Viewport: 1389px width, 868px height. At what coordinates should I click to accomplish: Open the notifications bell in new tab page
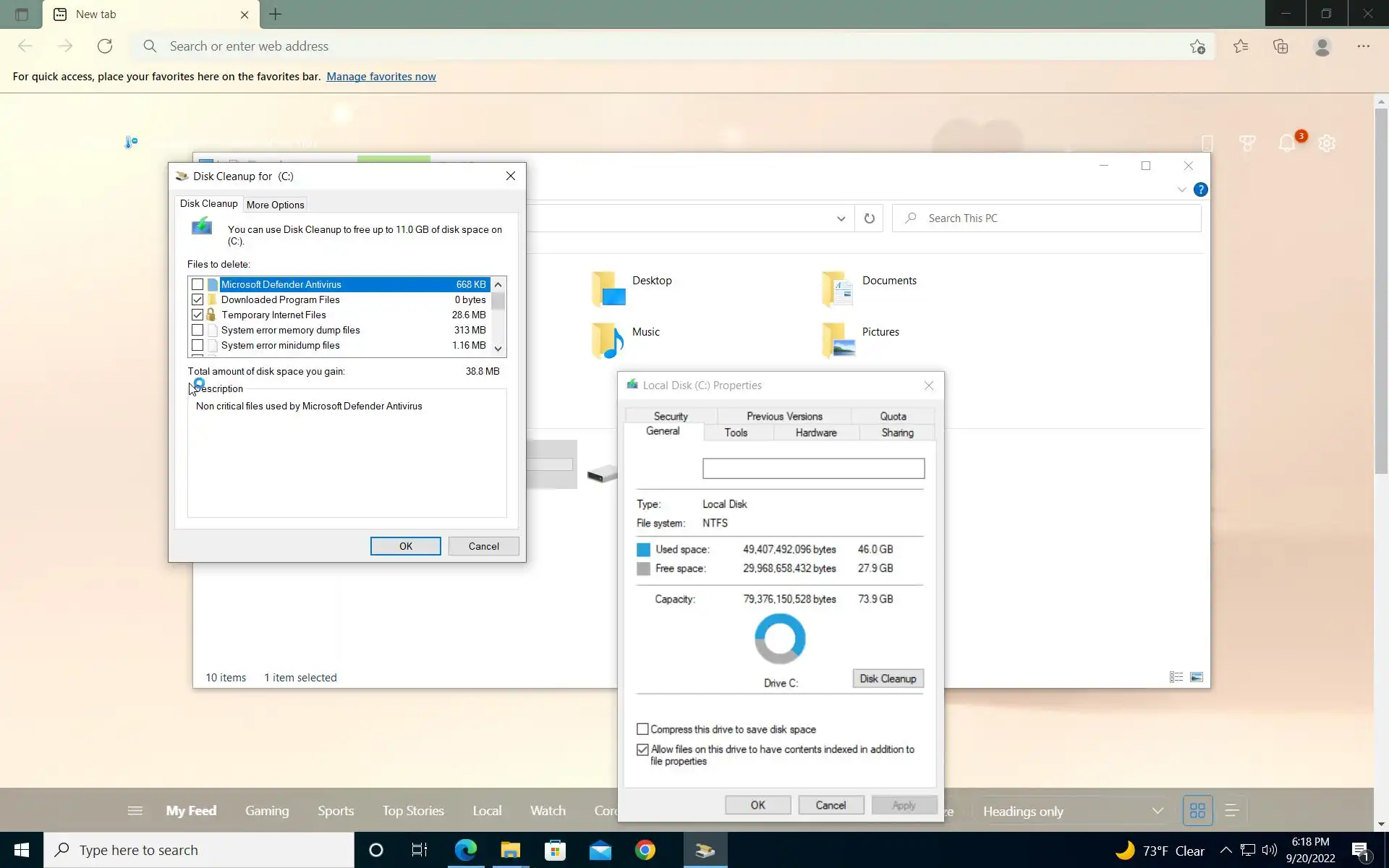(1287, 143)
